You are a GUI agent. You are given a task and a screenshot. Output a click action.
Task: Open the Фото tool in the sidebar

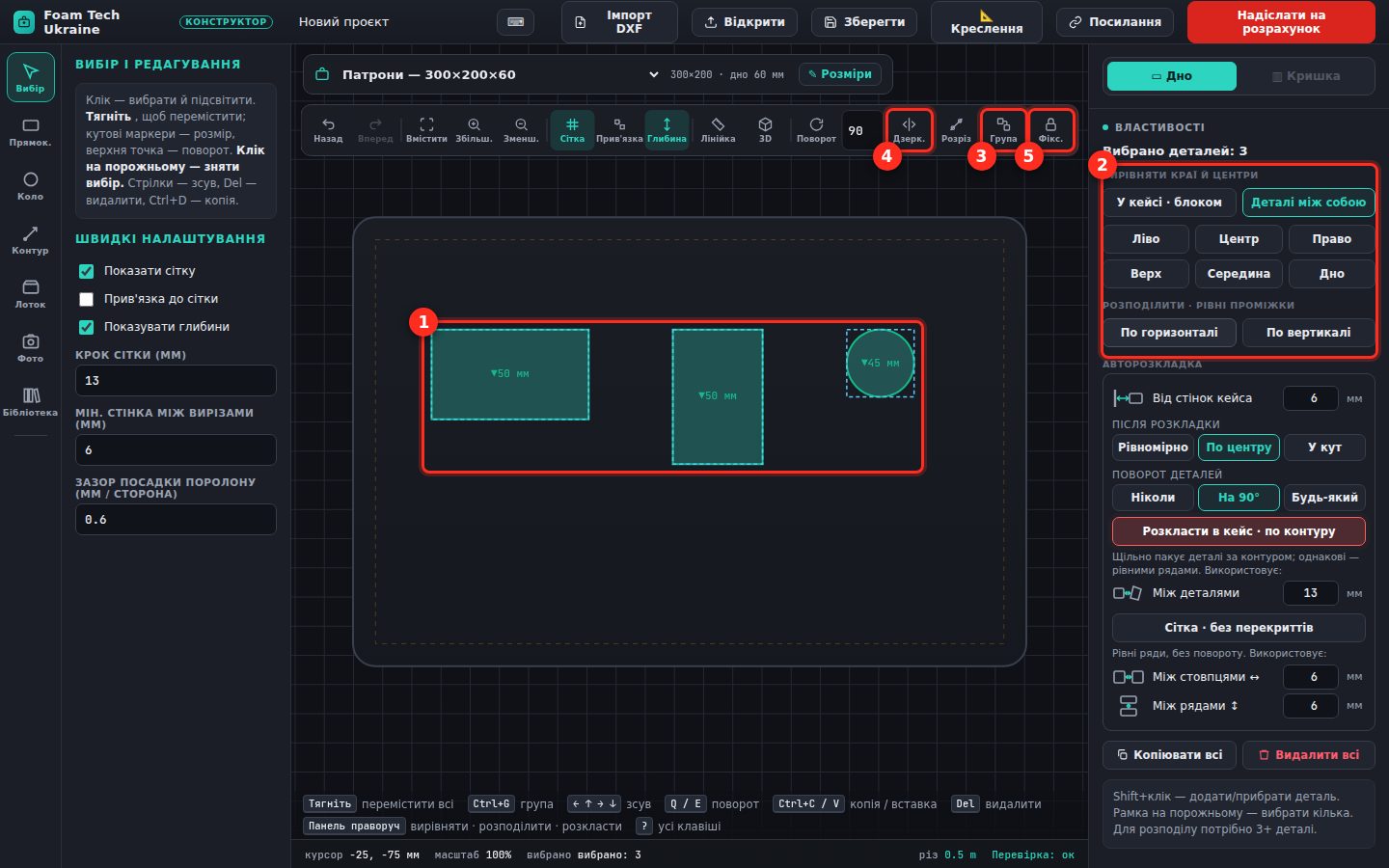30,348
